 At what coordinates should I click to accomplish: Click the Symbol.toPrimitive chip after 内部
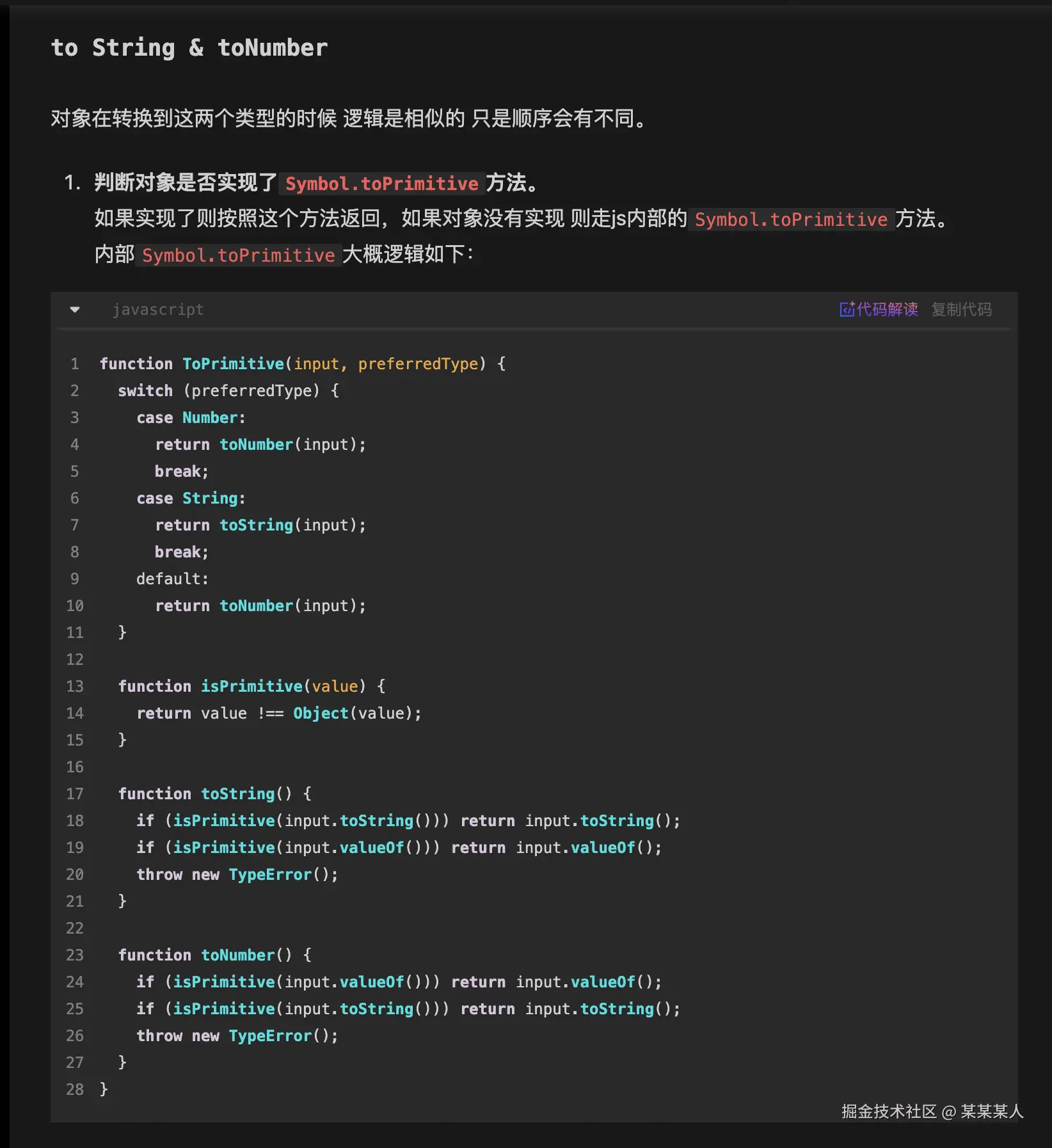click(x=238, y=255)
